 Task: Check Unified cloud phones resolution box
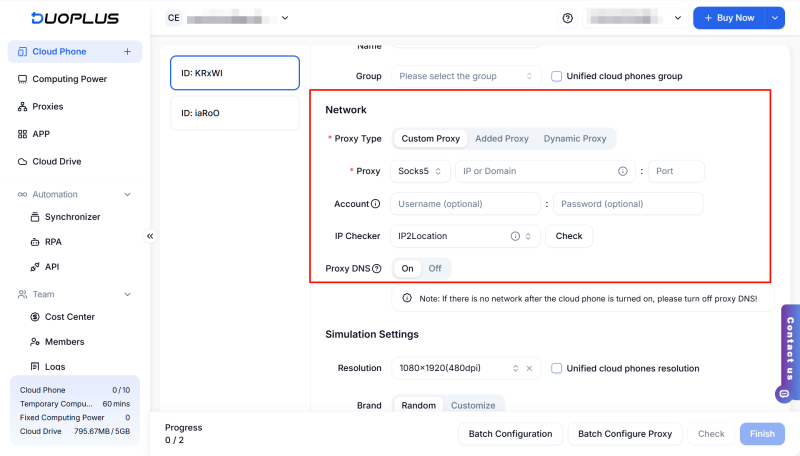[x=557, y=368]
